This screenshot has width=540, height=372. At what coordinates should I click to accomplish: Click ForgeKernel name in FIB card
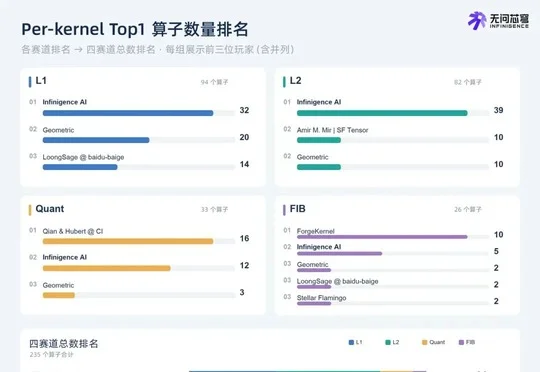point(316,231)
